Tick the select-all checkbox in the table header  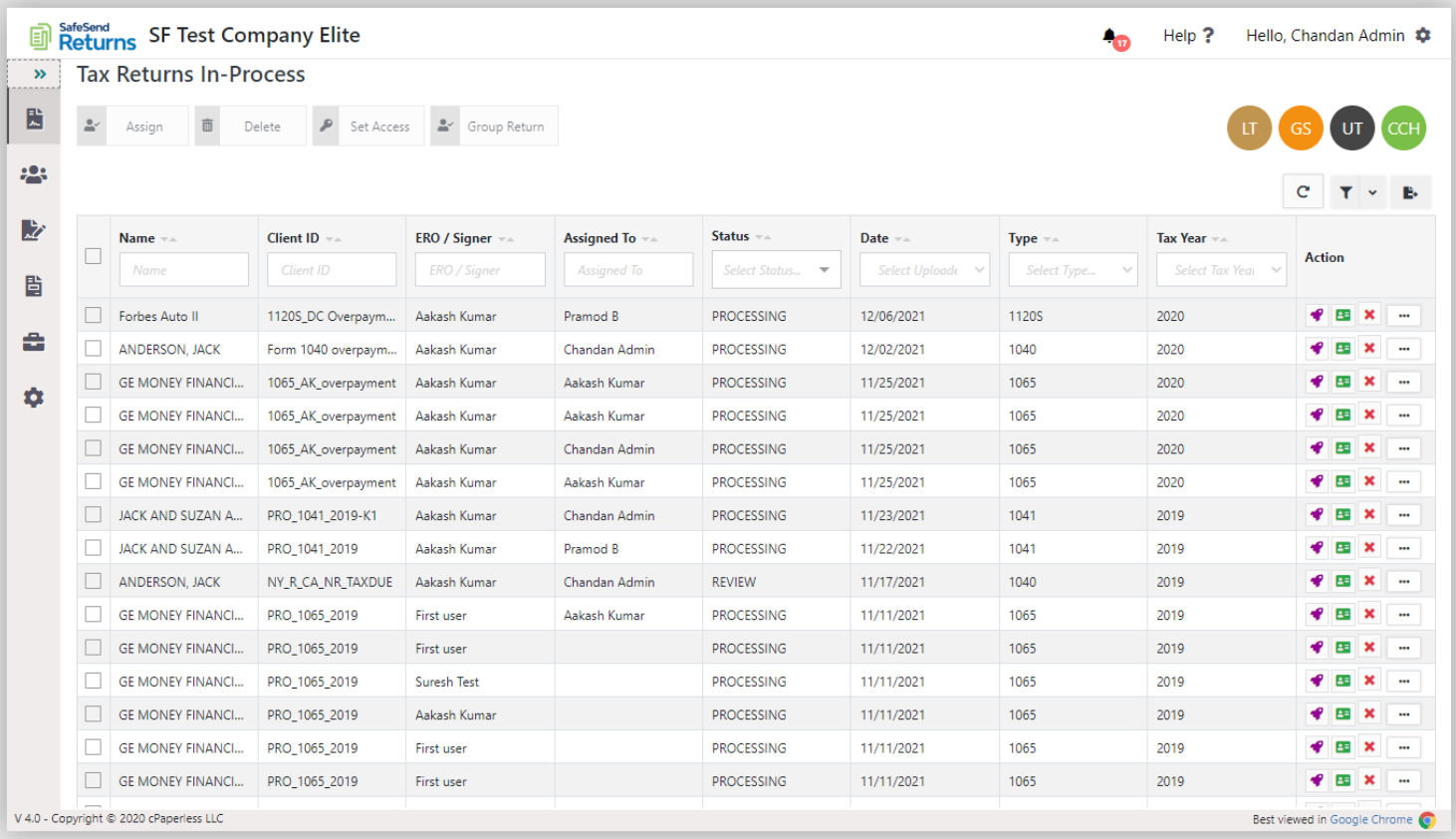[94, 256]
